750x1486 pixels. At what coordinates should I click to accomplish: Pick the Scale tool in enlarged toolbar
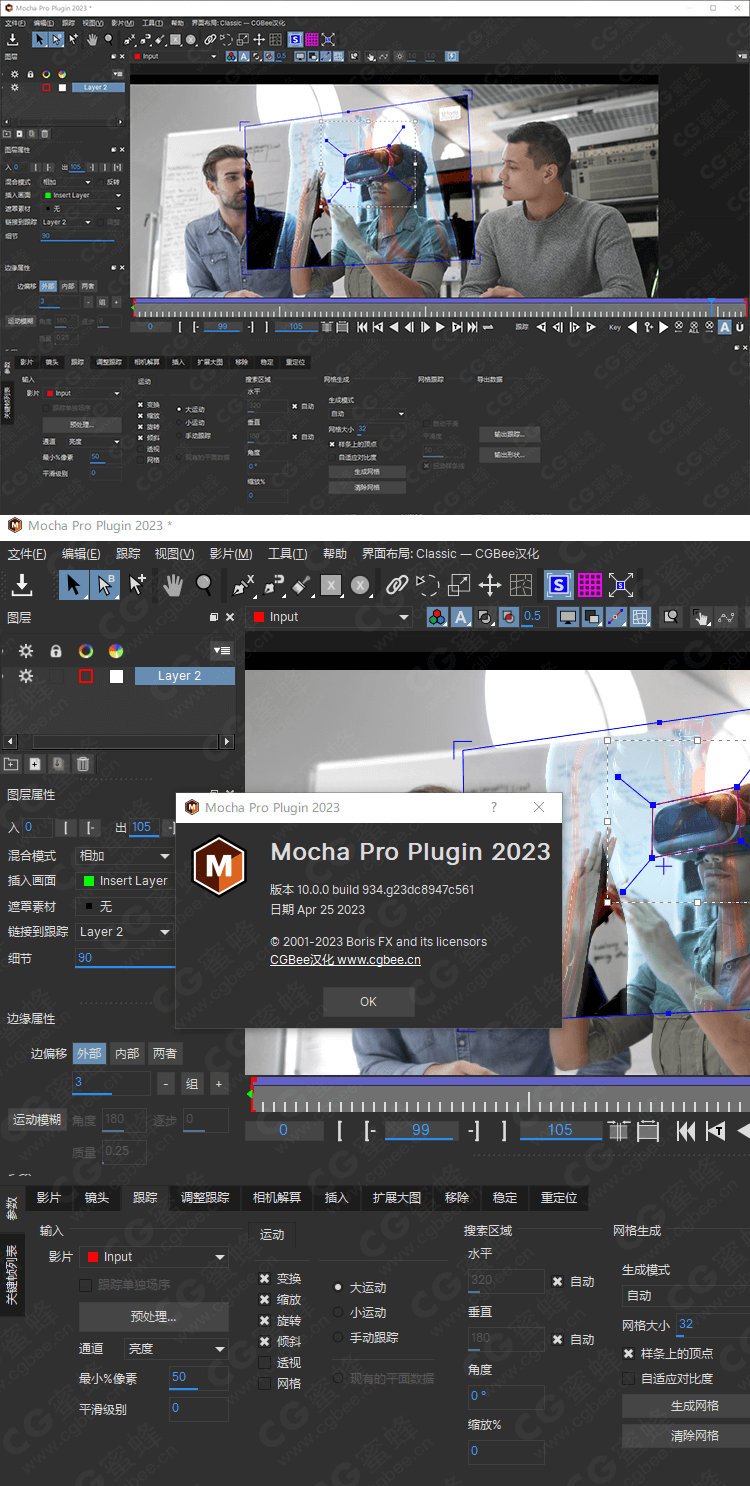(x=459, y=585)
